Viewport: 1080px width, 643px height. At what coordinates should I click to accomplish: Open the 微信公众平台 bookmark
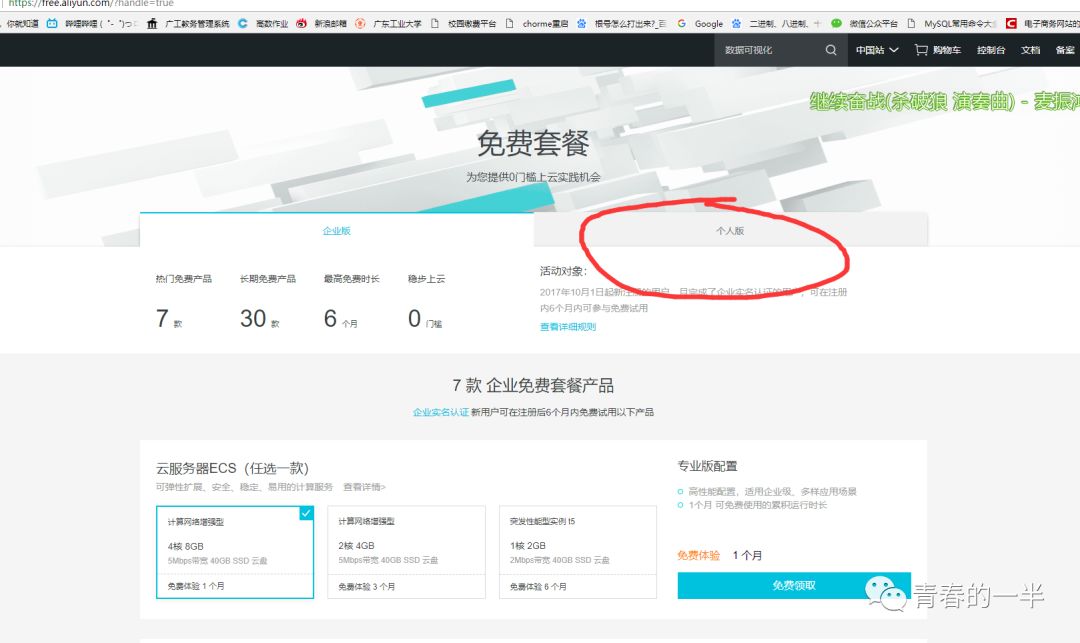pos(864,23)
